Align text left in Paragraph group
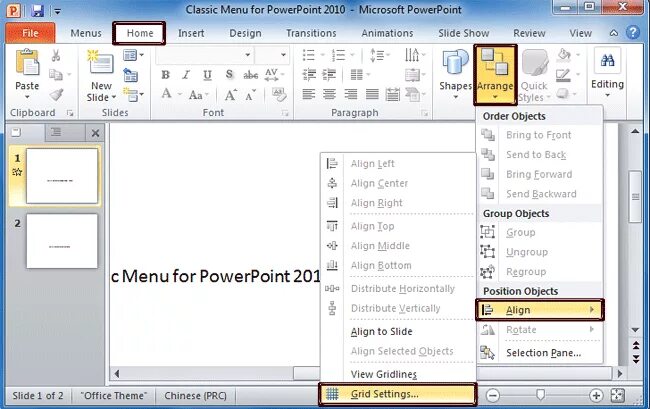Image resolution: width=650 pixels, height=409 pixels. pos(309,95)
